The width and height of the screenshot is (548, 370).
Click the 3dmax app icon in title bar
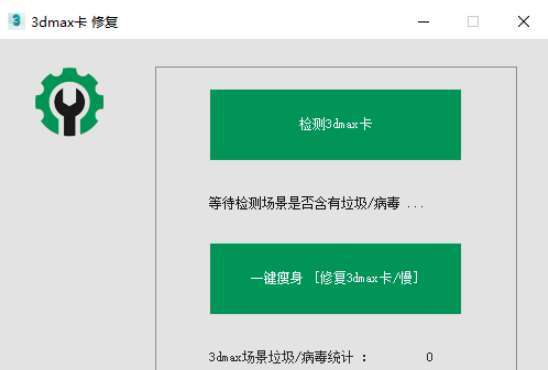click(16, 21)
